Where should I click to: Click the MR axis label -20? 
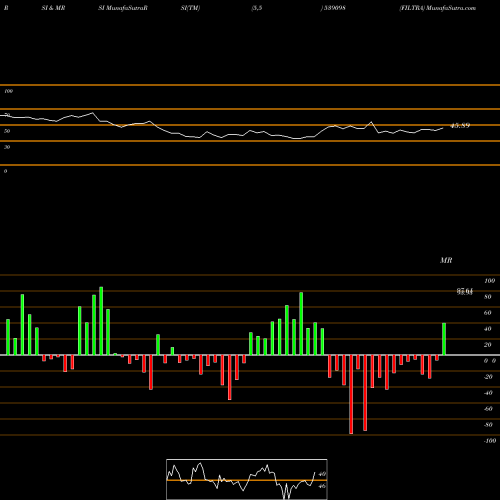488,377
